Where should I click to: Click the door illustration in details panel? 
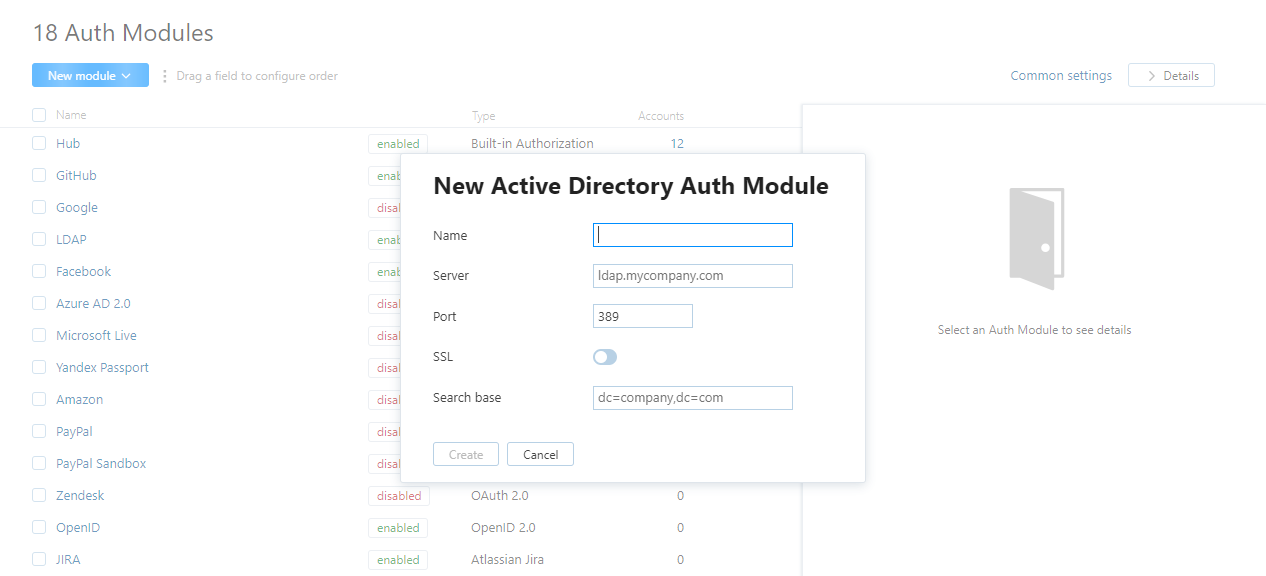point(1036,237)
